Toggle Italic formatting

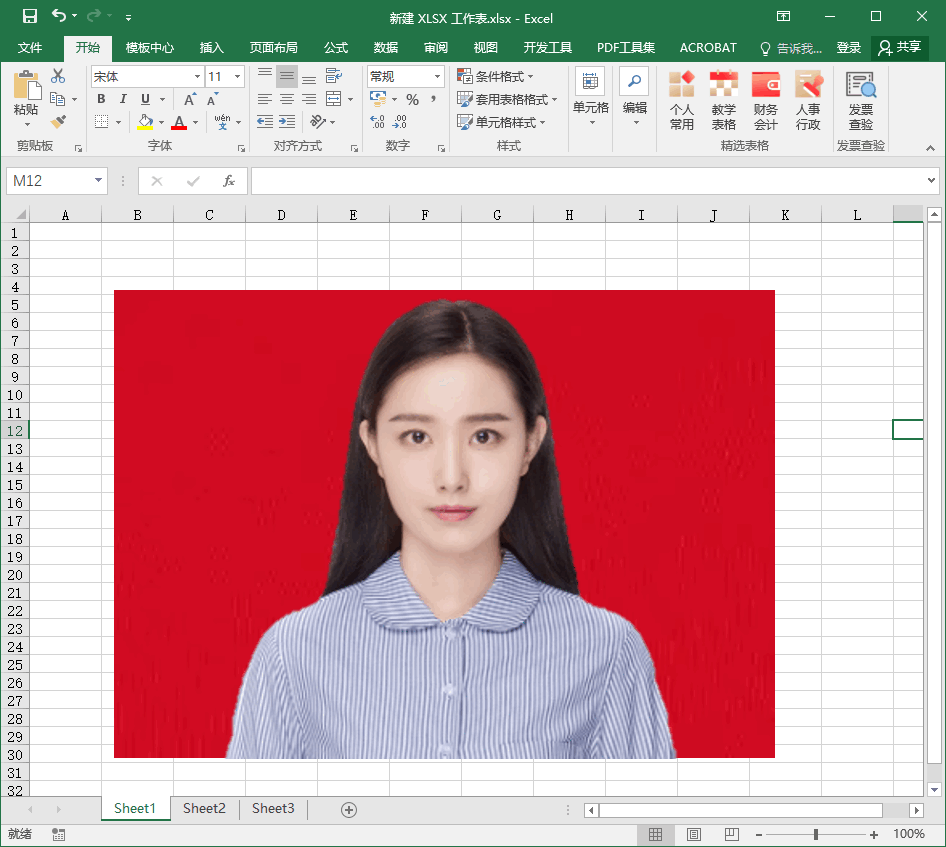123,99
